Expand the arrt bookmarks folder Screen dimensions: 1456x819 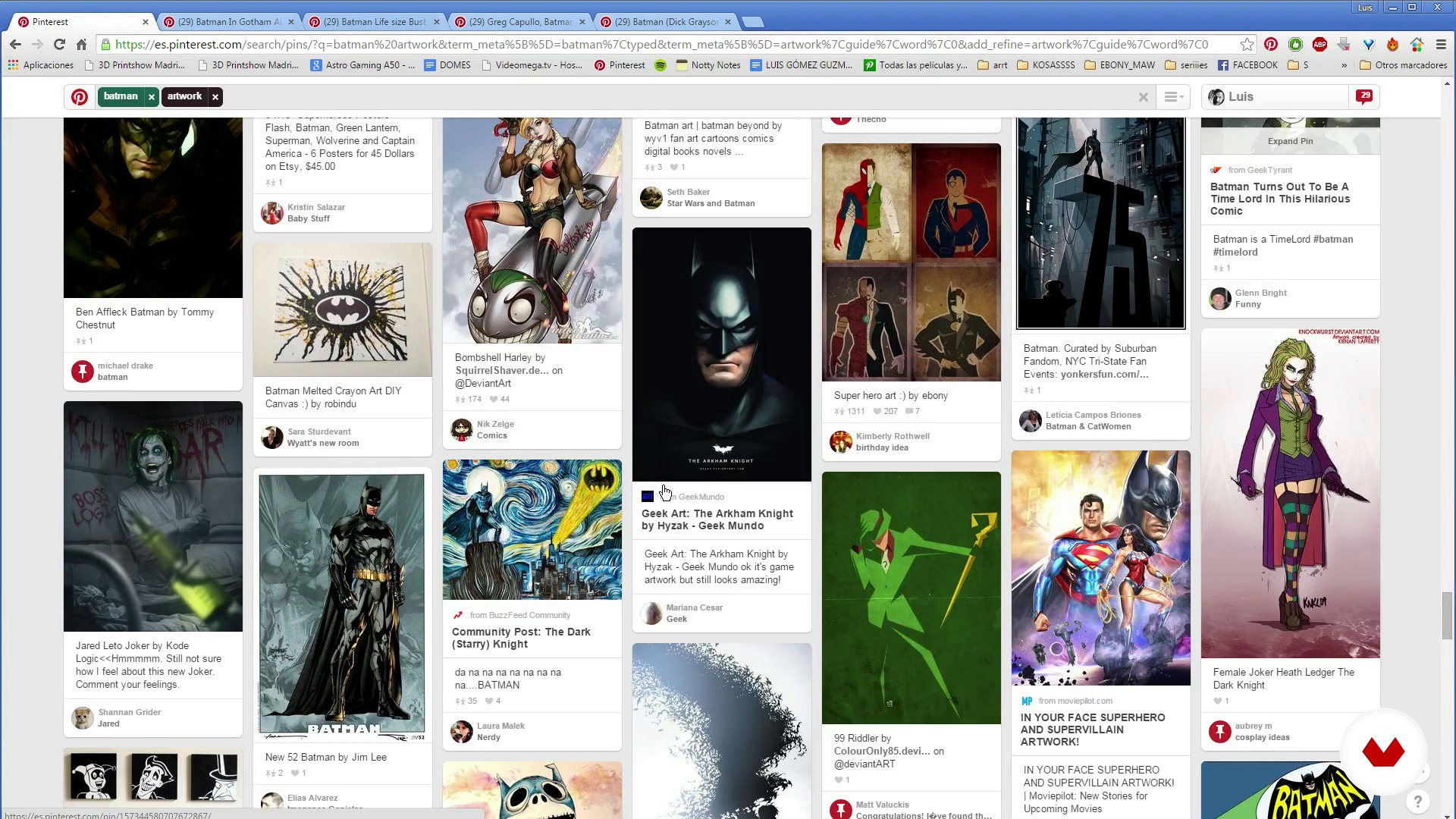tap(993, 65)
